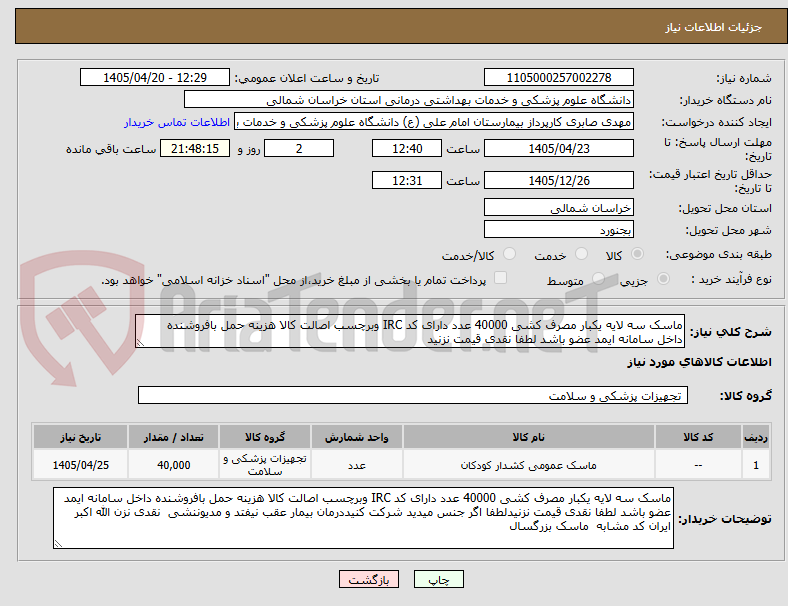Click the need date cell 1405/04/25
This screenshot has height=606, width=788.
[80, 465]
